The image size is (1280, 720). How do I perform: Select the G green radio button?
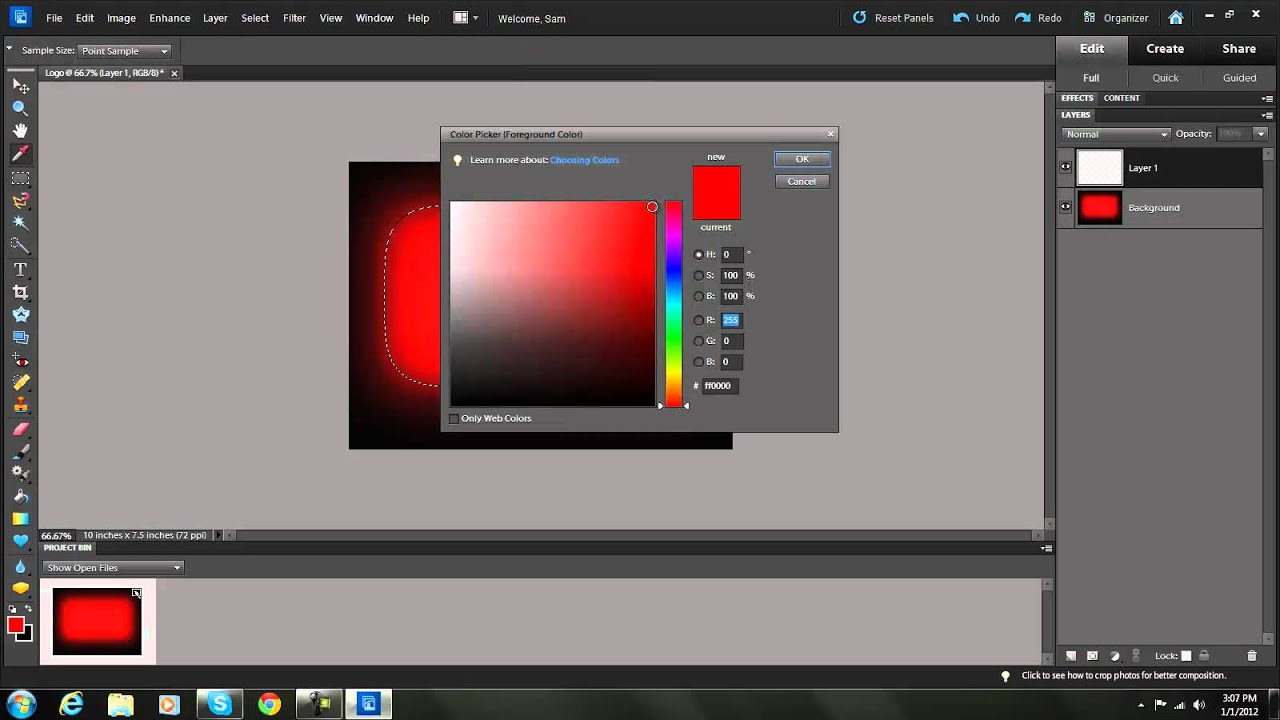tap(699, 341)
